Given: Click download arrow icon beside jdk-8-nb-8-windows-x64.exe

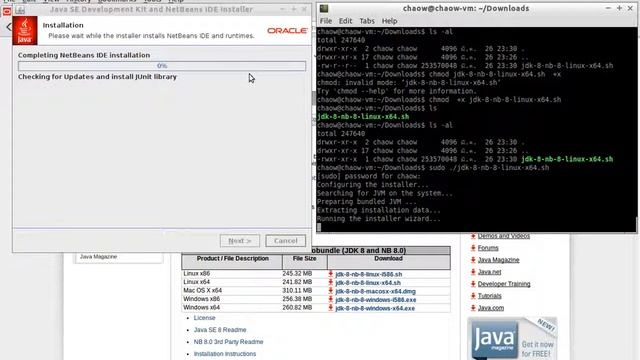Looking at the screenshot, I should (x=331, y=308).
